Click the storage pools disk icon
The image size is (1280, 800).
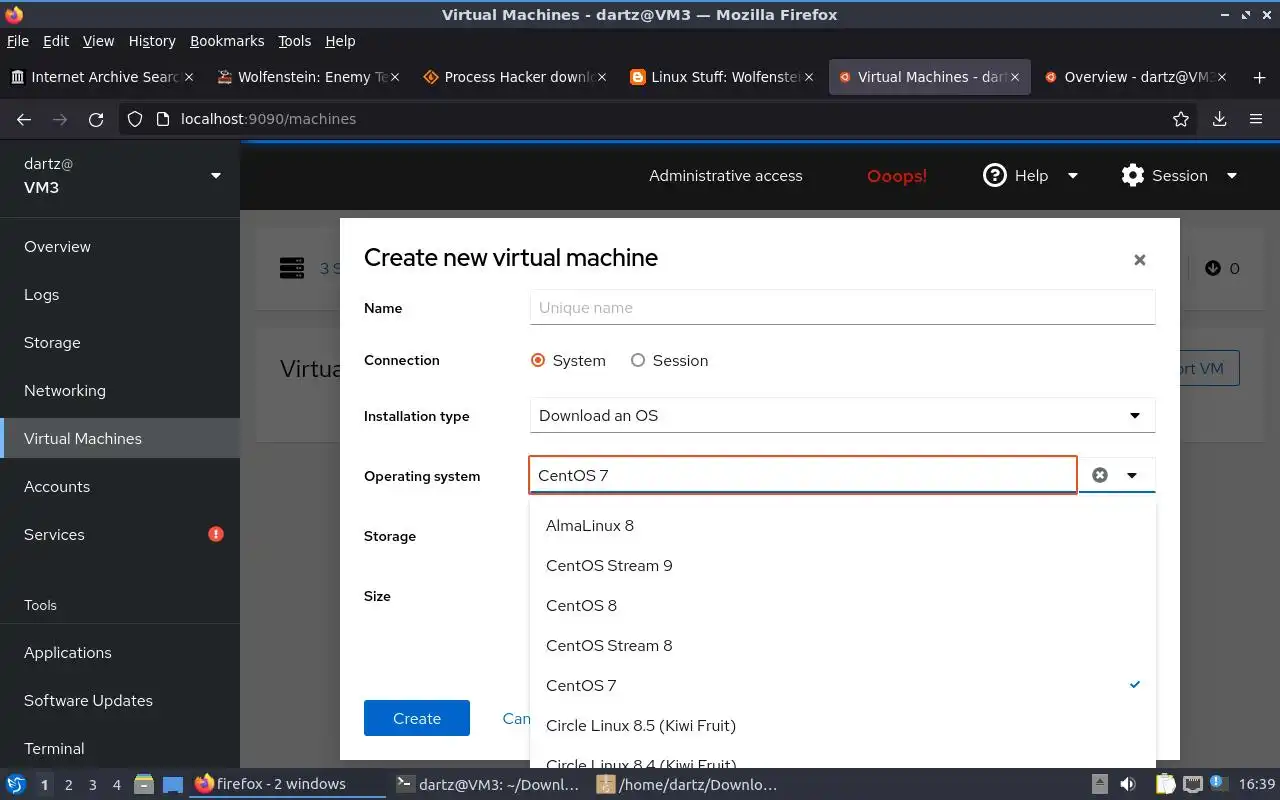(292, 268)
